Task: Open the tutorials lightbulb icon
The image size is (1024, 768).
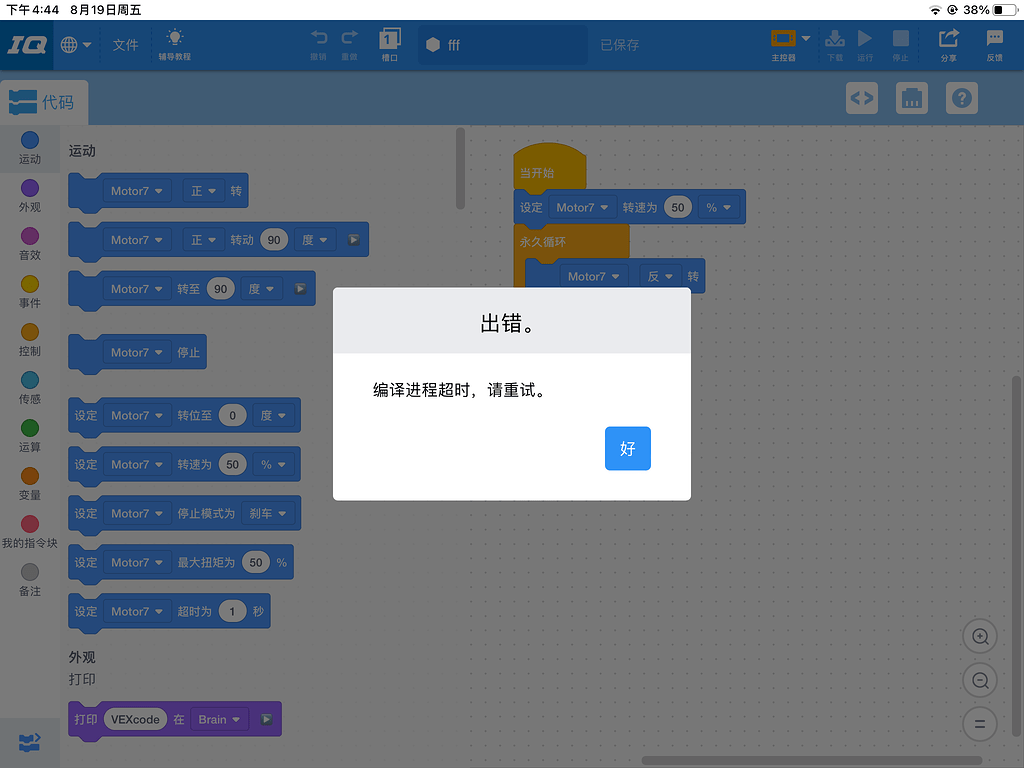Action: 174,44
